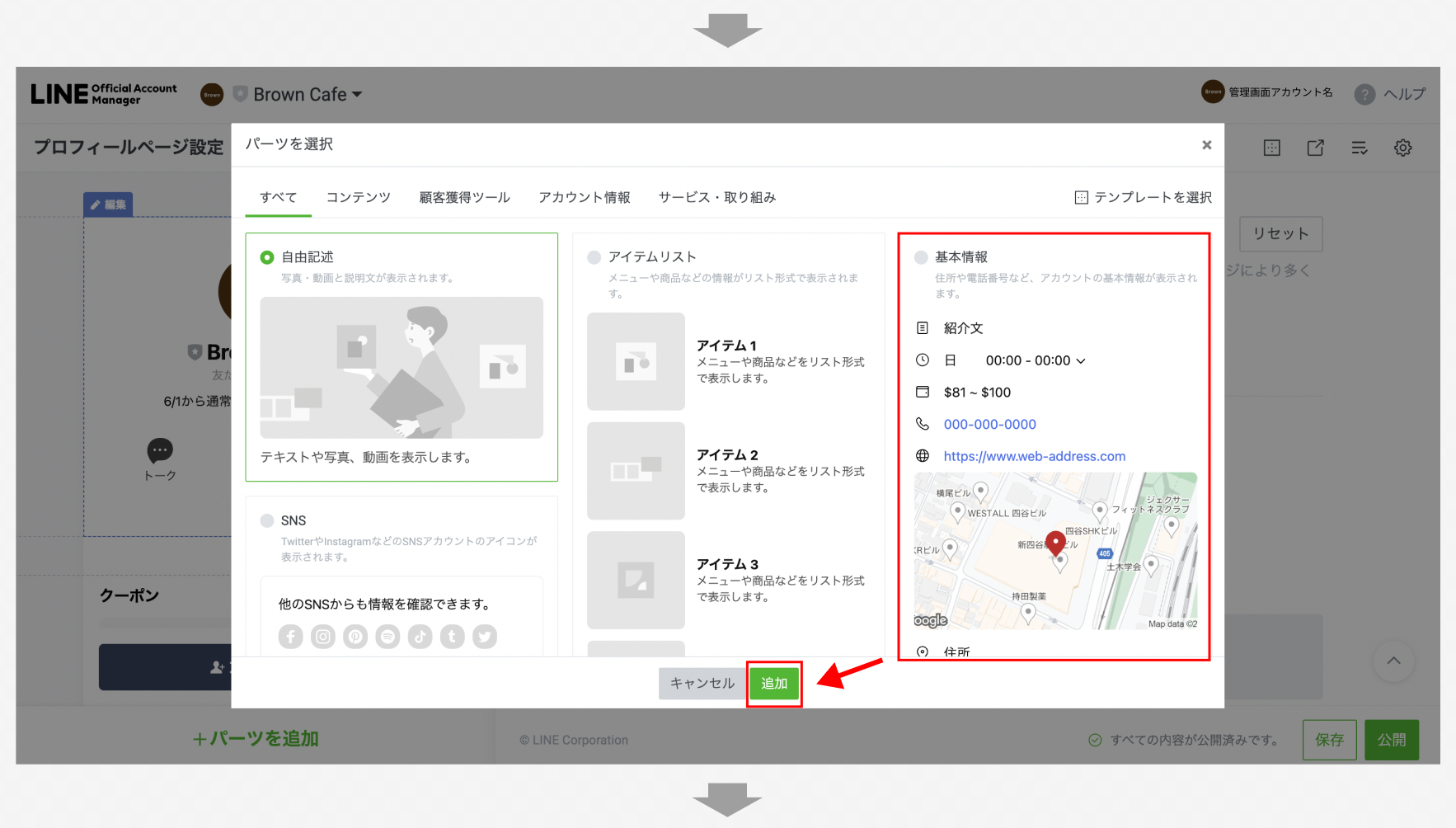Click the help question mark icon
The image size is (1456, 828).
(x=1364, y=94)
